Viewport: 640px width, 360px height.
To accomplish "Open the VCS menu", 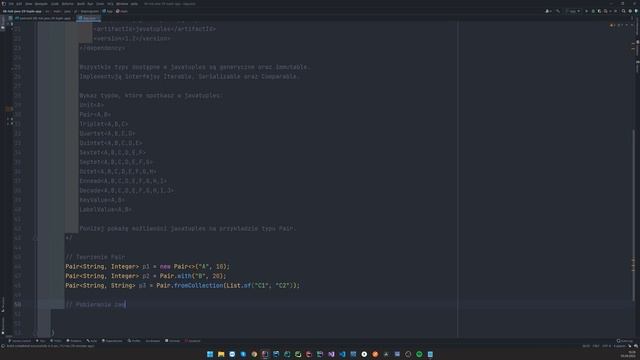I will 110,4.
